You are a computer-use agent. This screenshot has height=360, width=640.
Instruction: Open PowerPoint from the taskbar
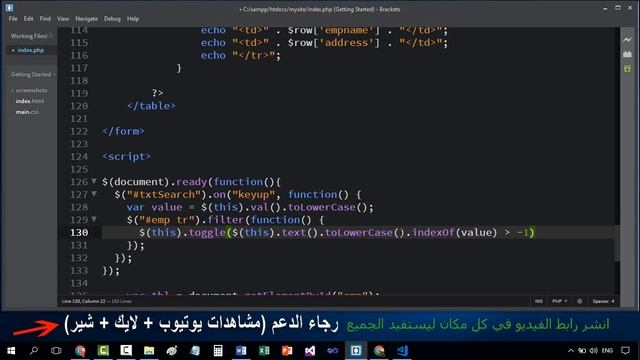287,351
